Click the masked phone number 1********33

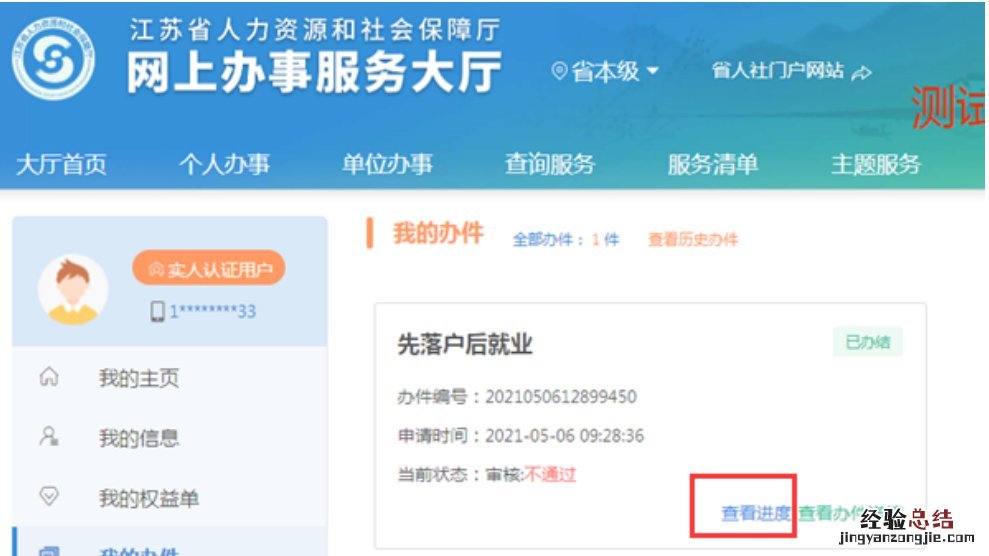[213, 311]
